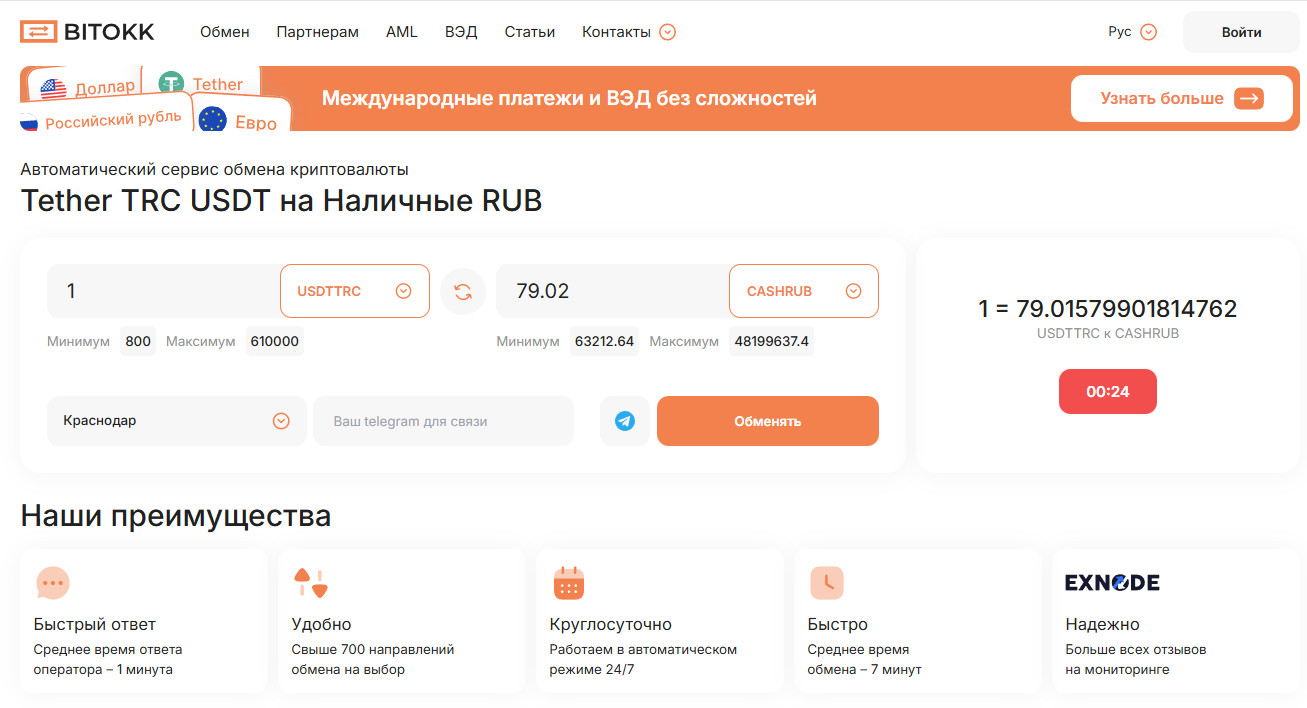Click the receive amount field 79.02
1307x708 pixels.
(612, 291)
